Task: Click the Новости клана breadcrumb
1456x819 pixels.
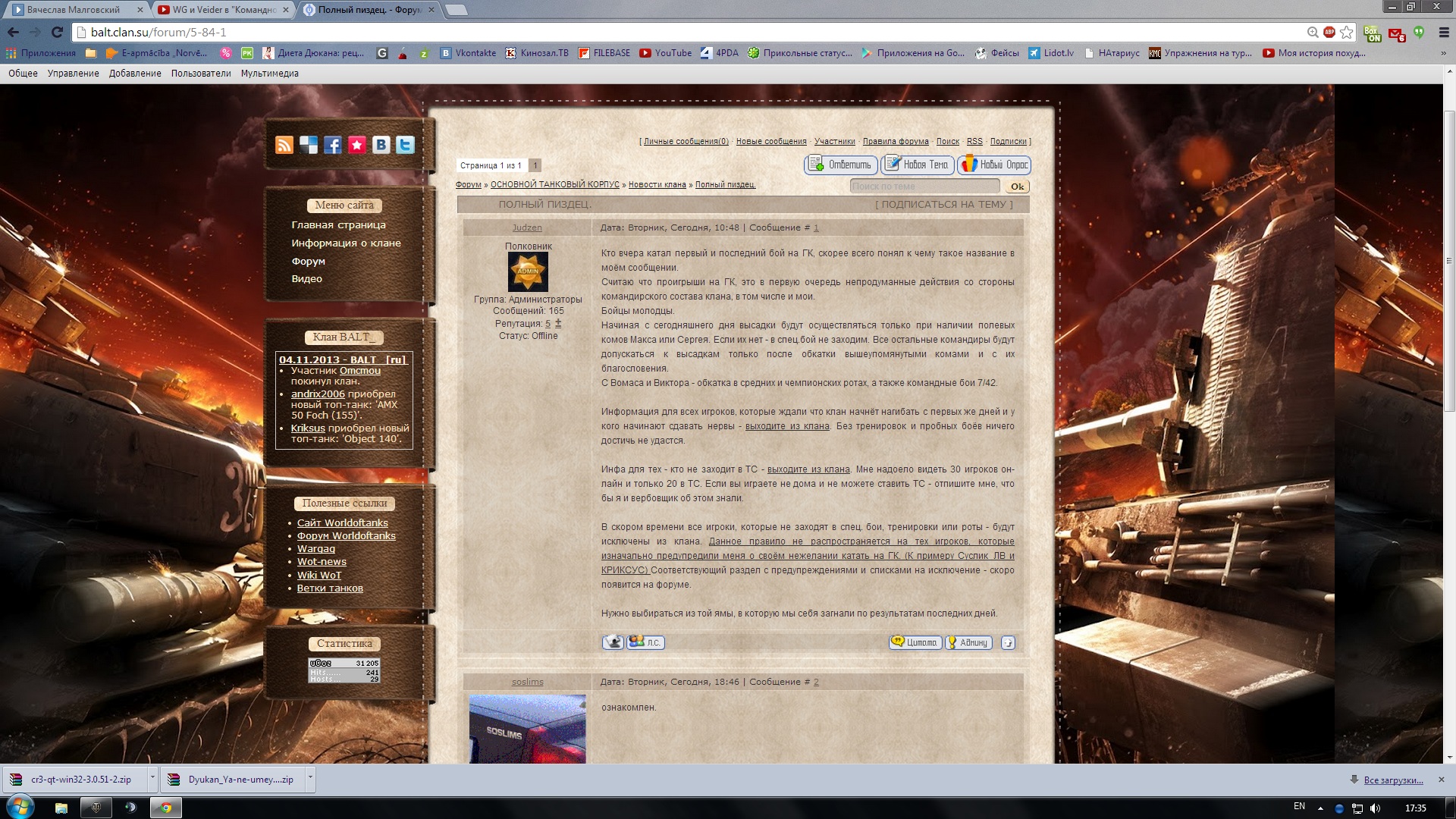Action: pyautogui.click(x=657, y=185)
